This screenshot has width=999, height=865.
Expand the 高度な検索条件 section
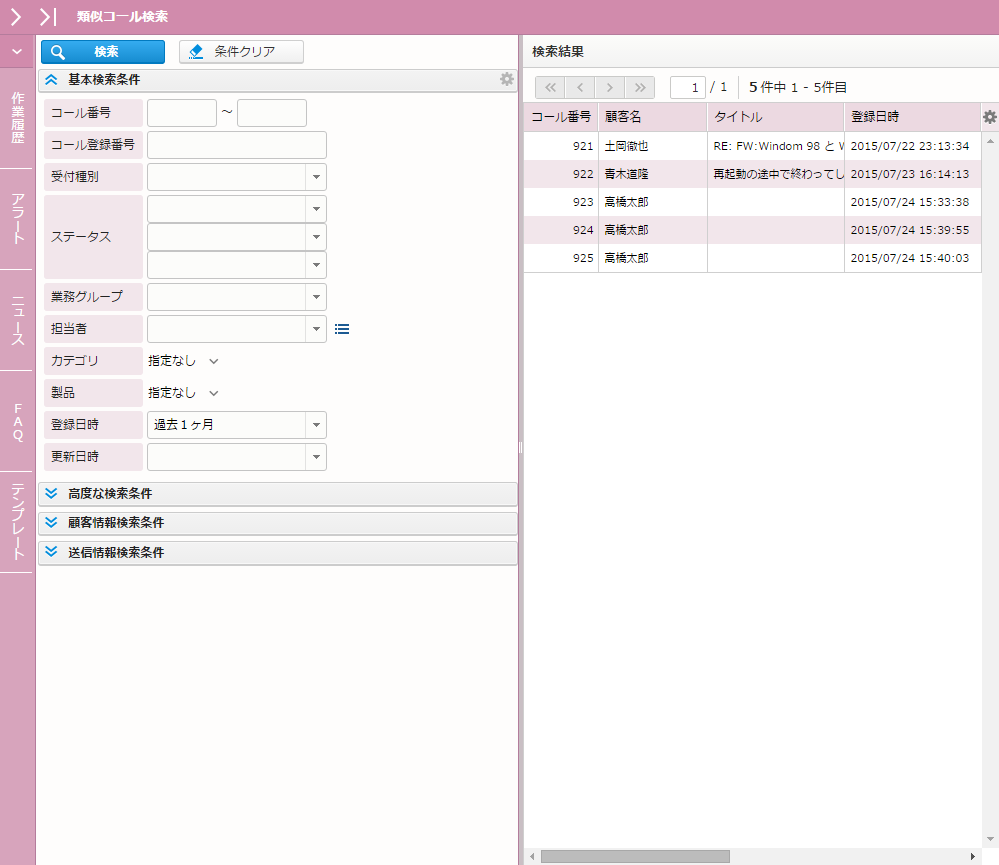pos(52,493)
